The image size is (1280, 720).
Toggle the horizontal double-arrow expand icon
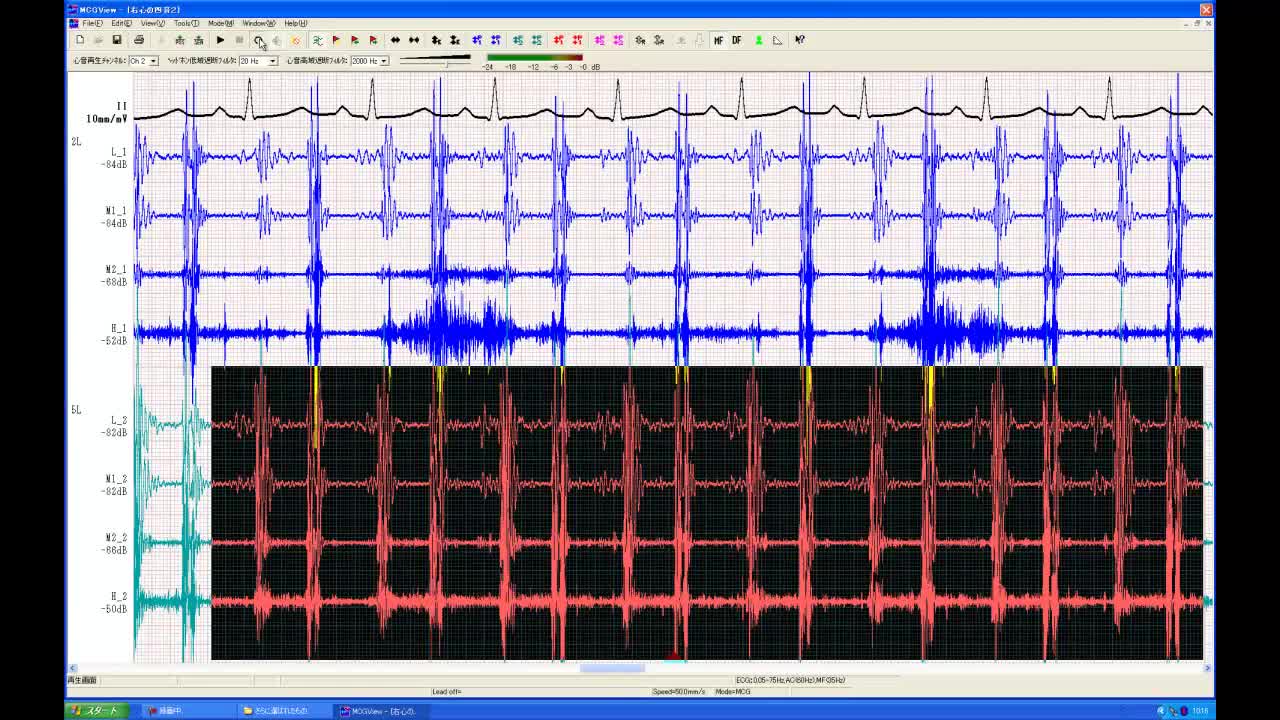coord(395,40)
